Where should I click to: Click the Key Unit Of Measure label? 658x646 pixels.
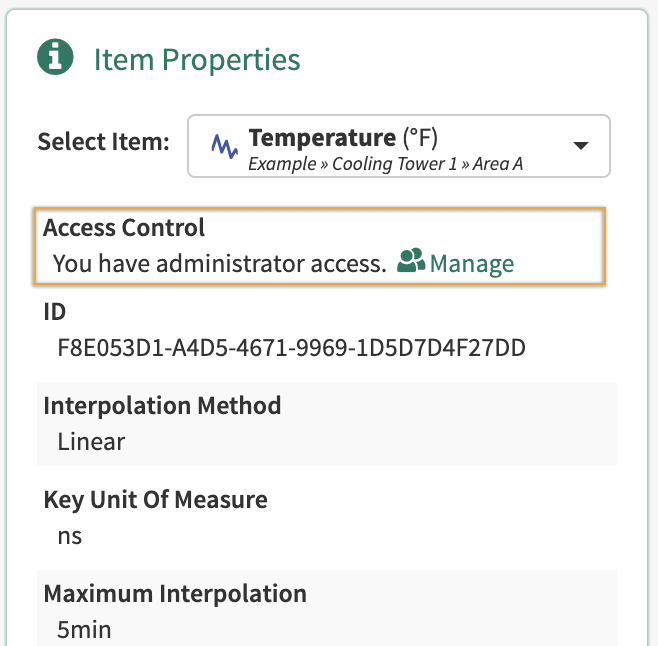click(x=155, y=499)
